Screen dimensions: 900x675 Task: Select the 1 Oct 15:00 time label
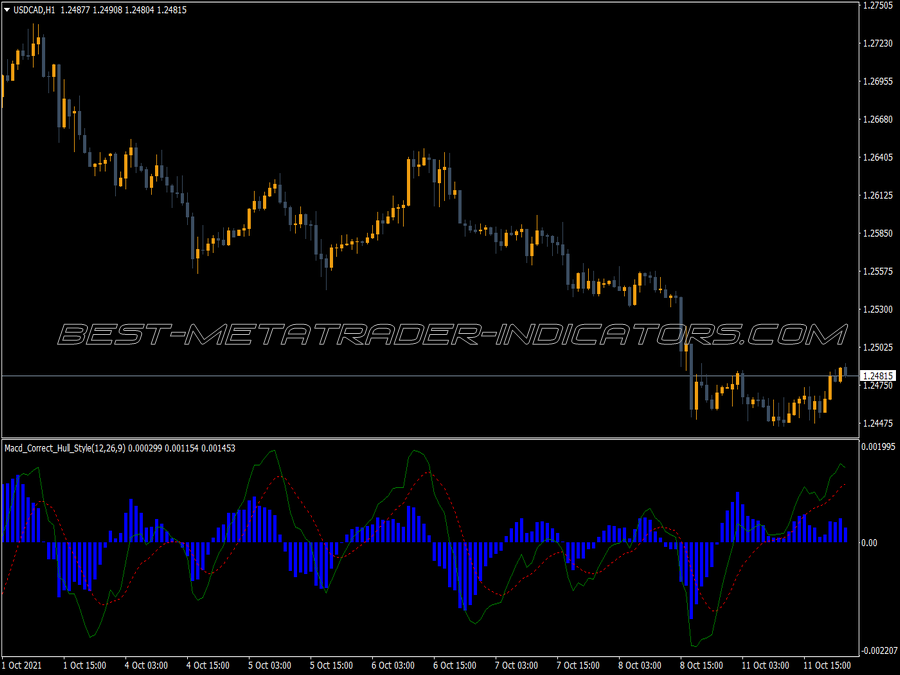point(84,665)
